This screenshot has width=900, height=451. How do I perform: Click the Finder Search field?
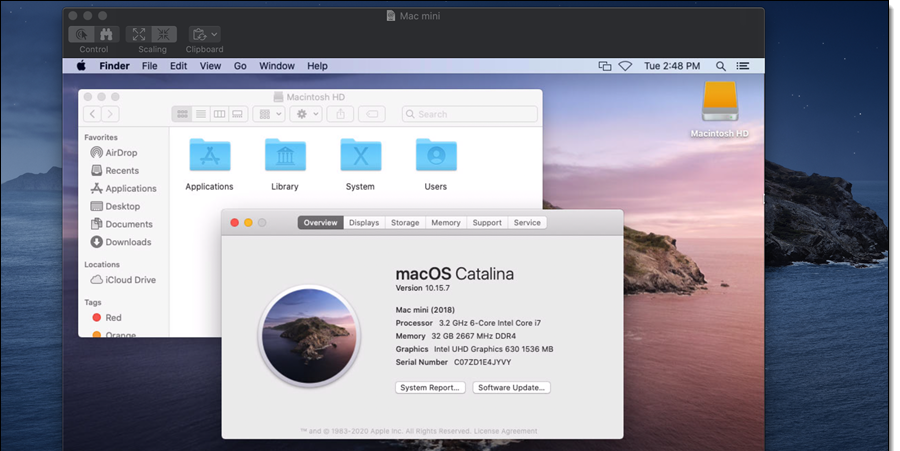(470, 114)
